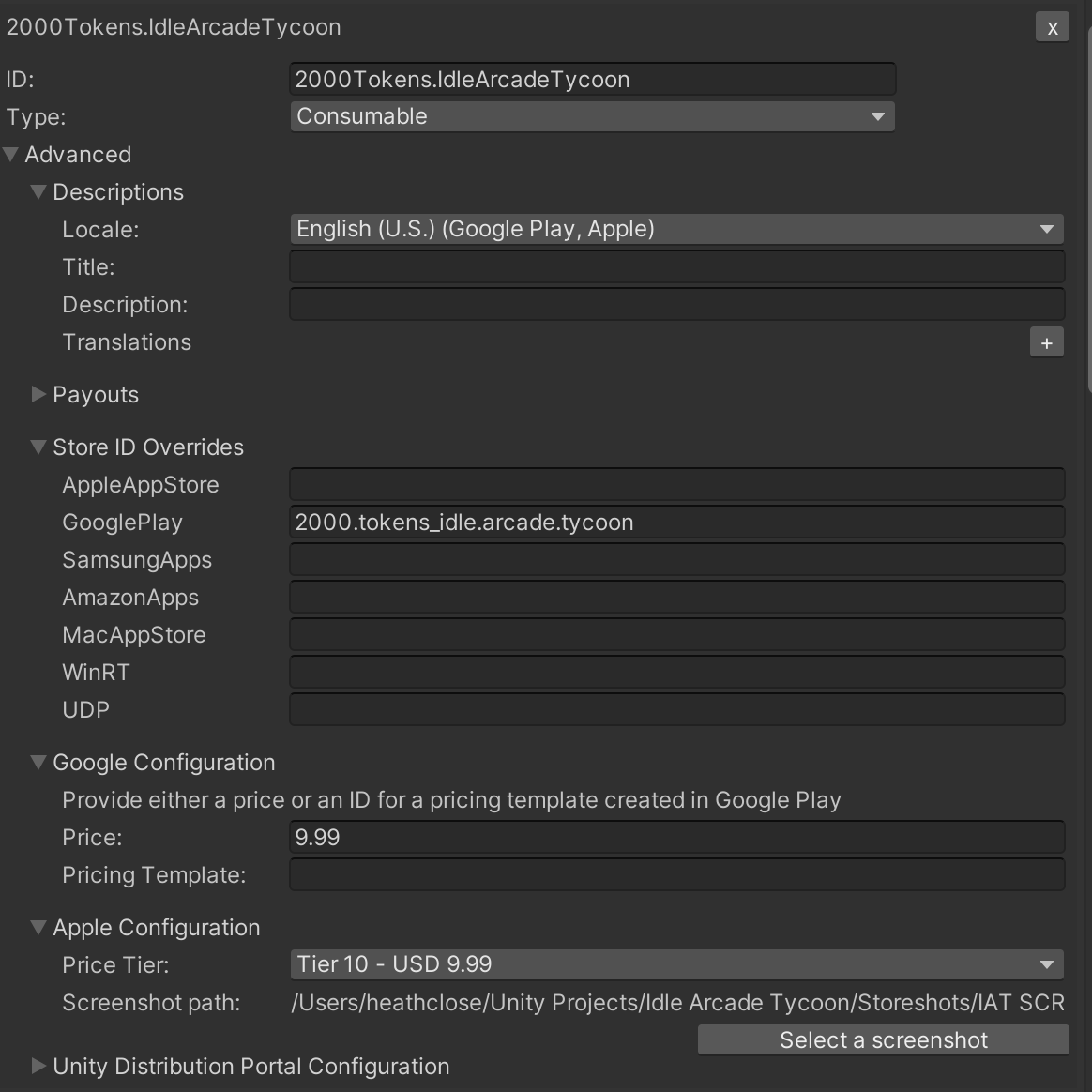The height and width of the screenshot is (1092, 1092).
Task: Click the empty Title field
Action: 675,266
